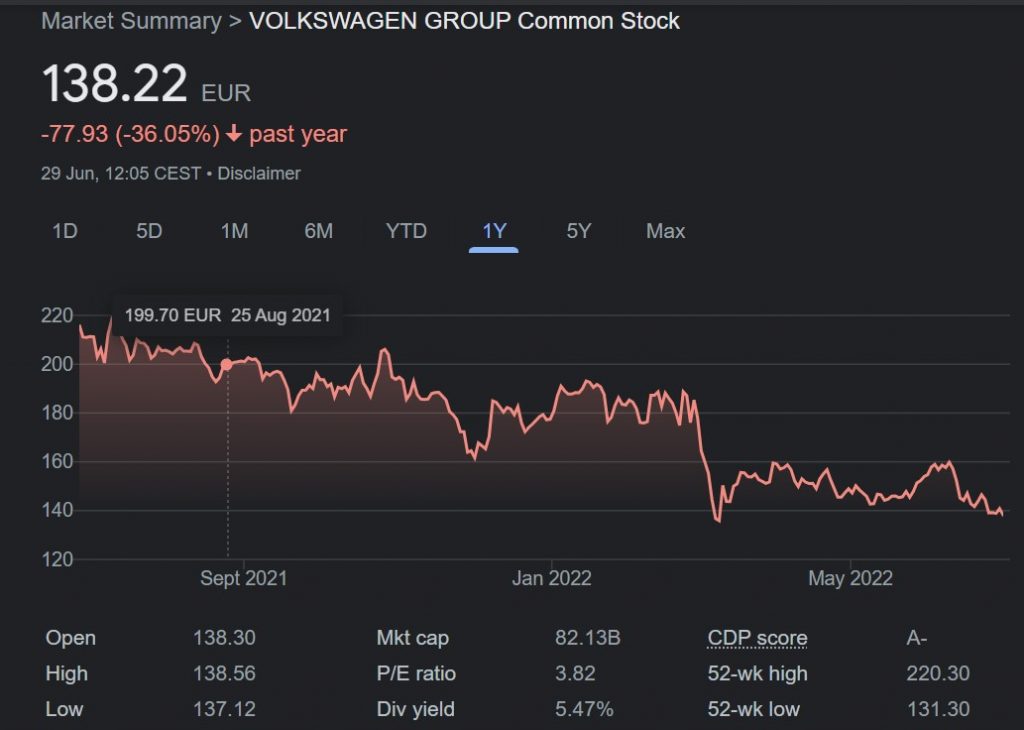Viewport: 1024px width, 730px height.
Task: Click the 52-wk high value 220.30
Action: coord(938,674)
